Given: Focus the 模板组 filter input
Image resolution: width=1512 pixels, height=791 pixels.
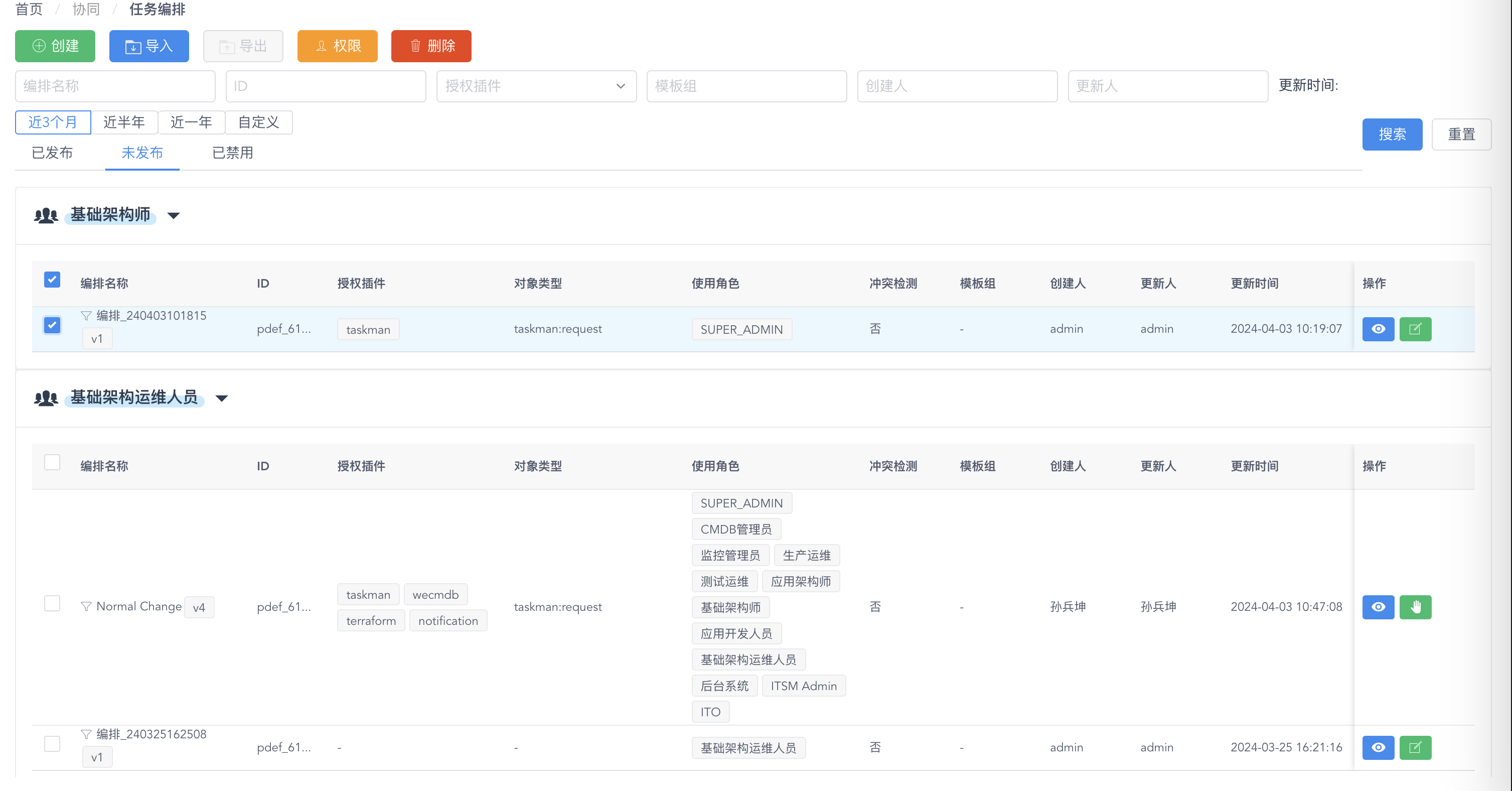Looking at the screenshot, I should (746, 86).
